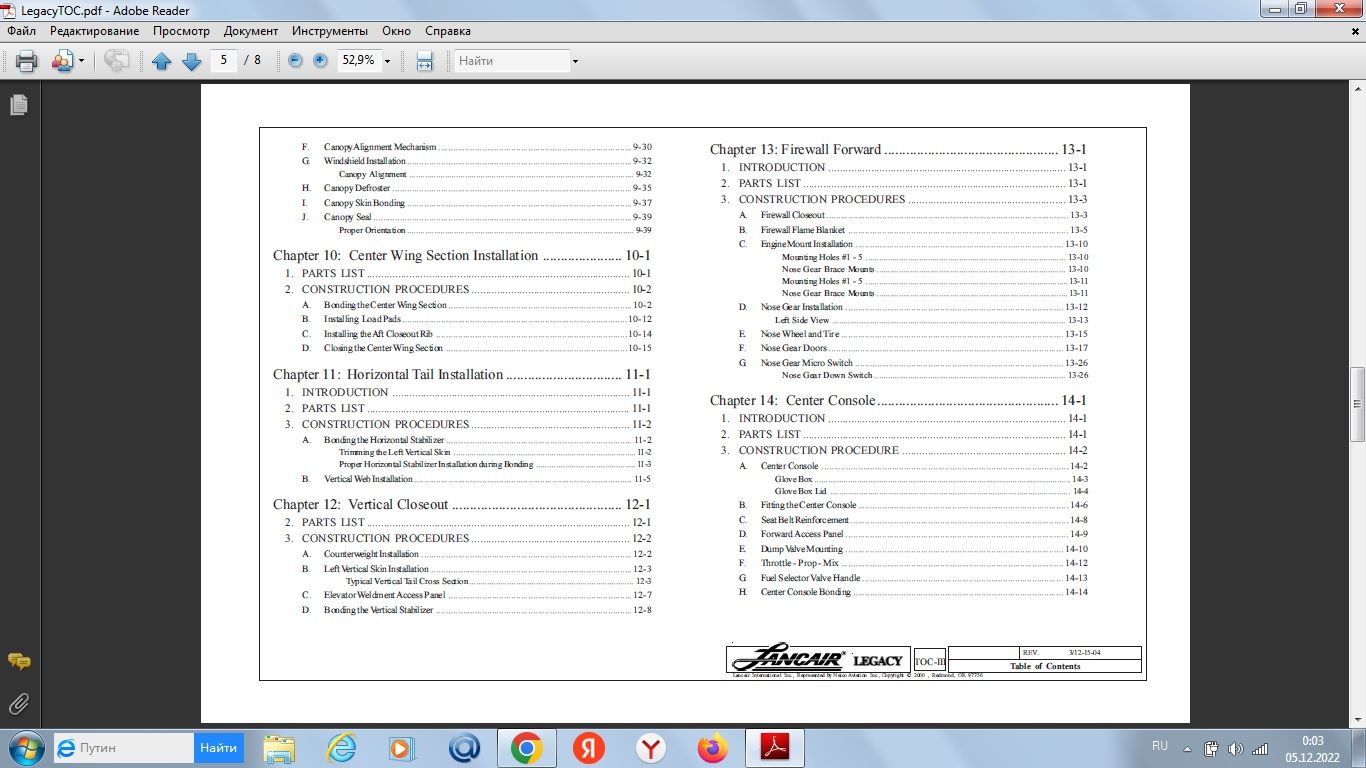The height and width of the screenshot is (768, 1366).
Task: Click the Найти button in taskbar
Action: point(218,747)
